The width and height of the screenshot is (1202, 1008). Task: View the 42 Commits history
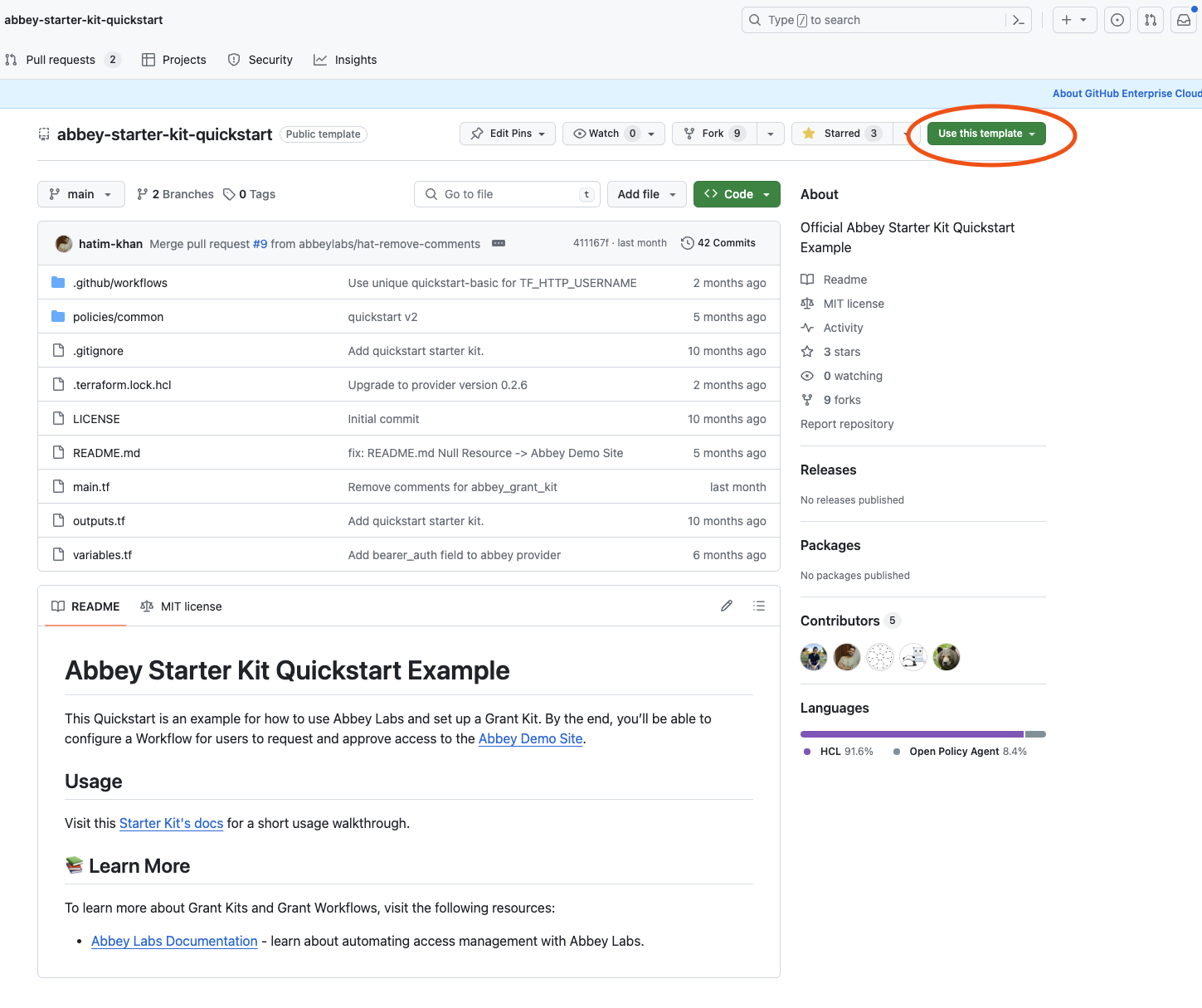(718, 243)
